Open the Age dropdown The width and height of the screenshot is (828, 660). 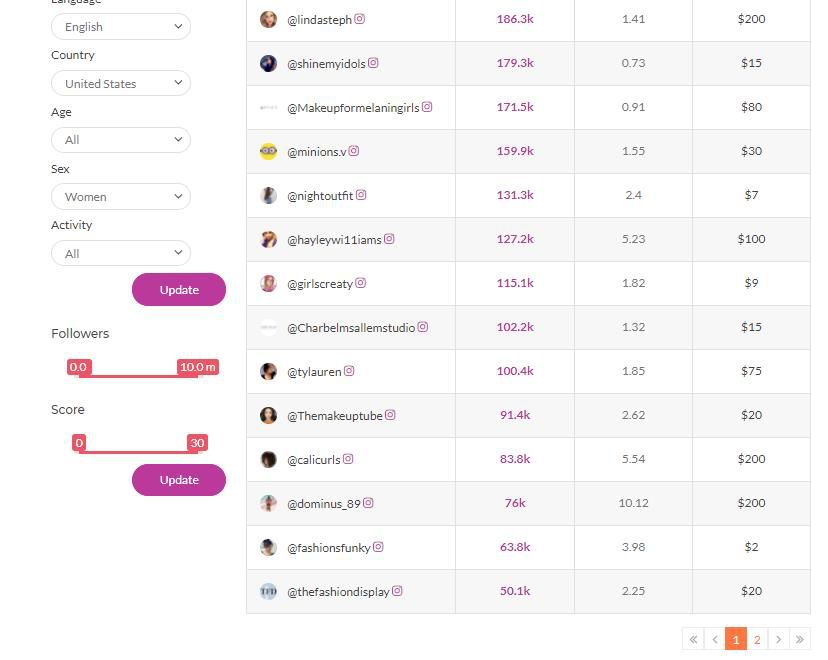(x=121, y=140)
